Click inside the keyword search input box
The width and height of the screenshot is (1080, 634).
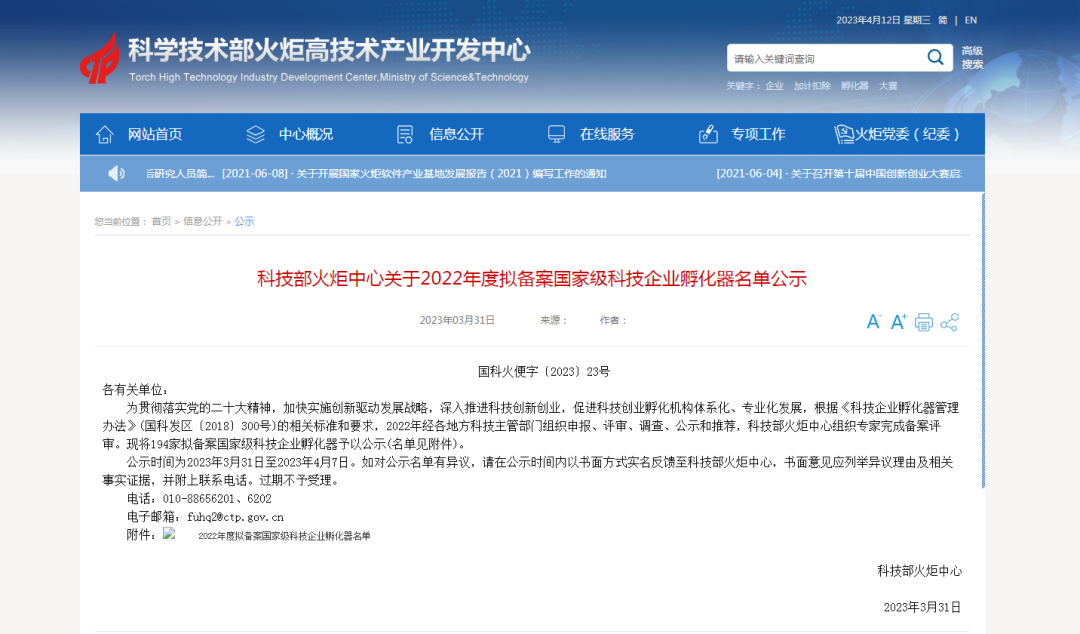pos(820,57)
